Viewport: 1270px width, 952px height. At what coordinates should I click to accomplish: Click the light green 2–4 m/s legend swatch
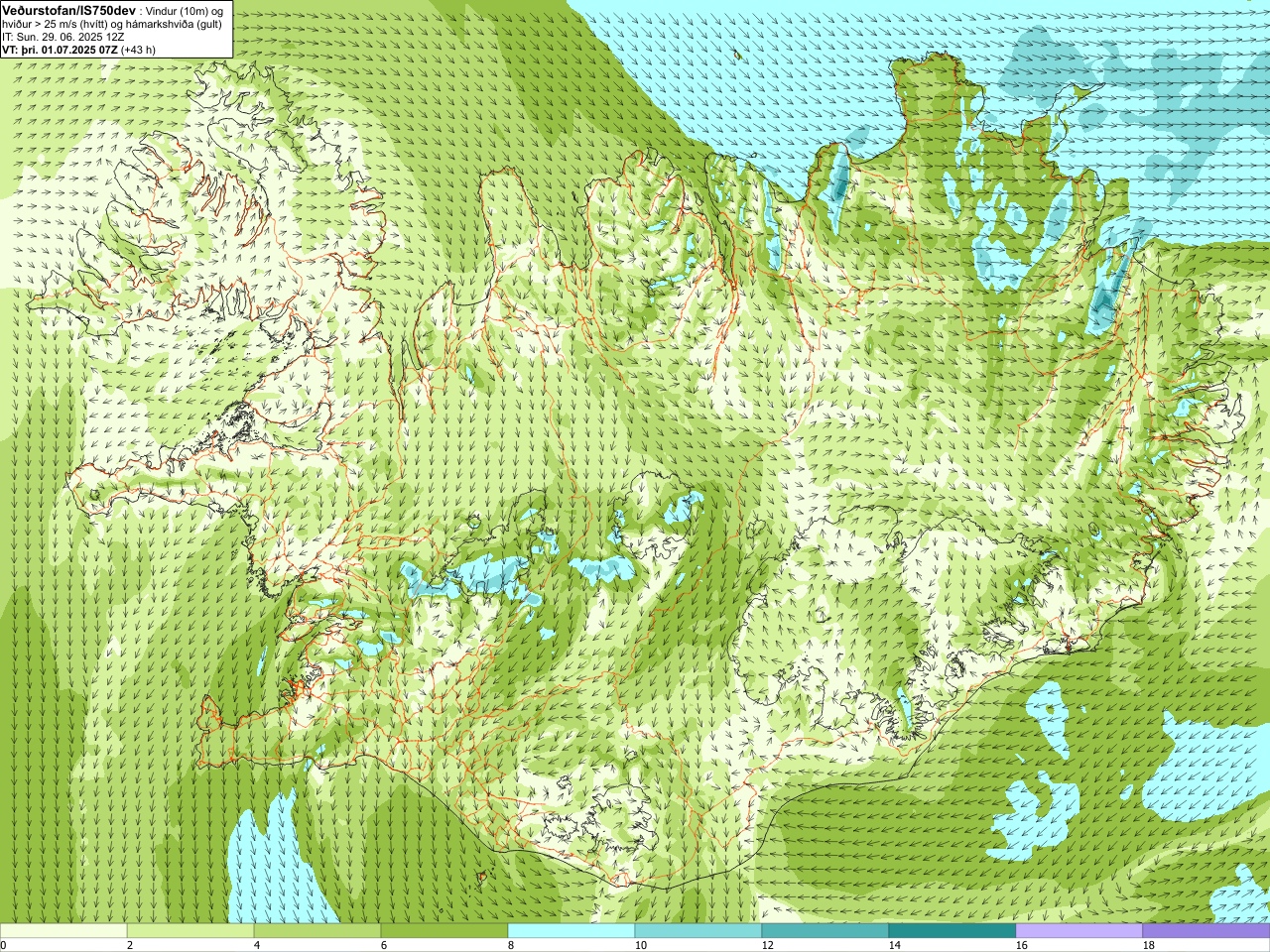[190, 931]
